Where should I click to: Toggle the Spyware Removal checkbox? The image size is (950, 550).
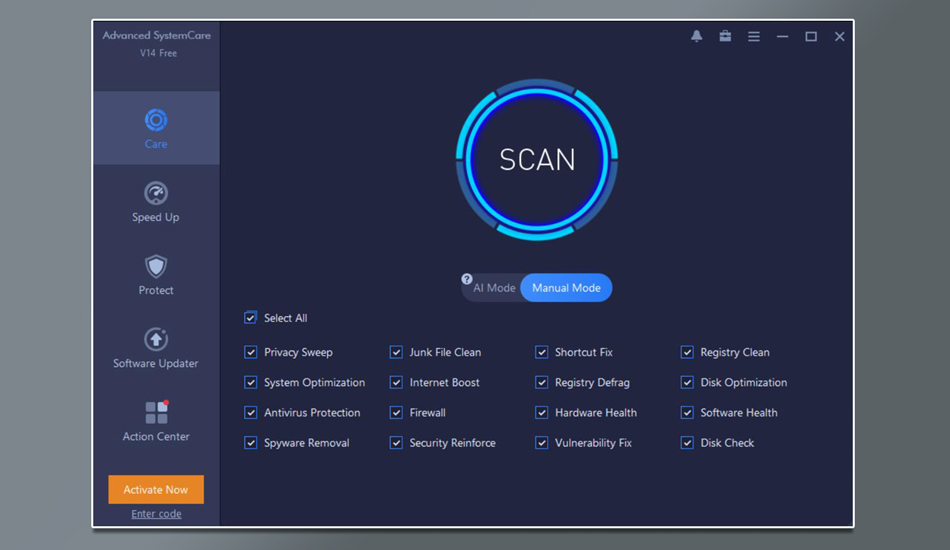click(x=250, y=442)
